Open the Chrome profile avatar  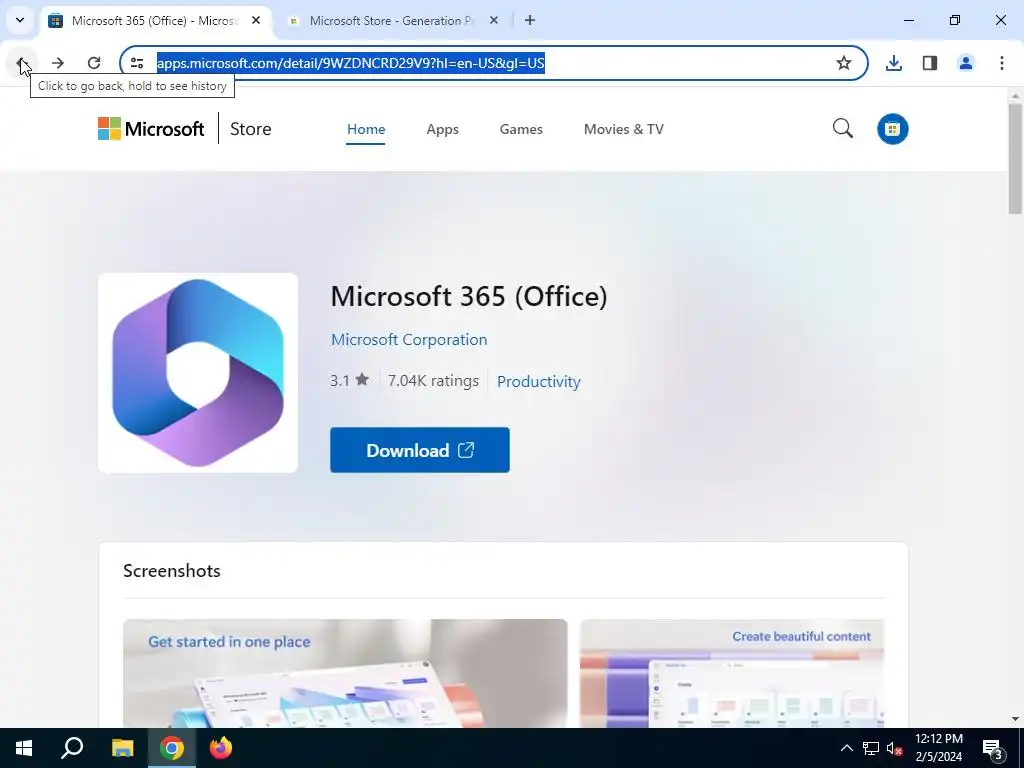966,63
